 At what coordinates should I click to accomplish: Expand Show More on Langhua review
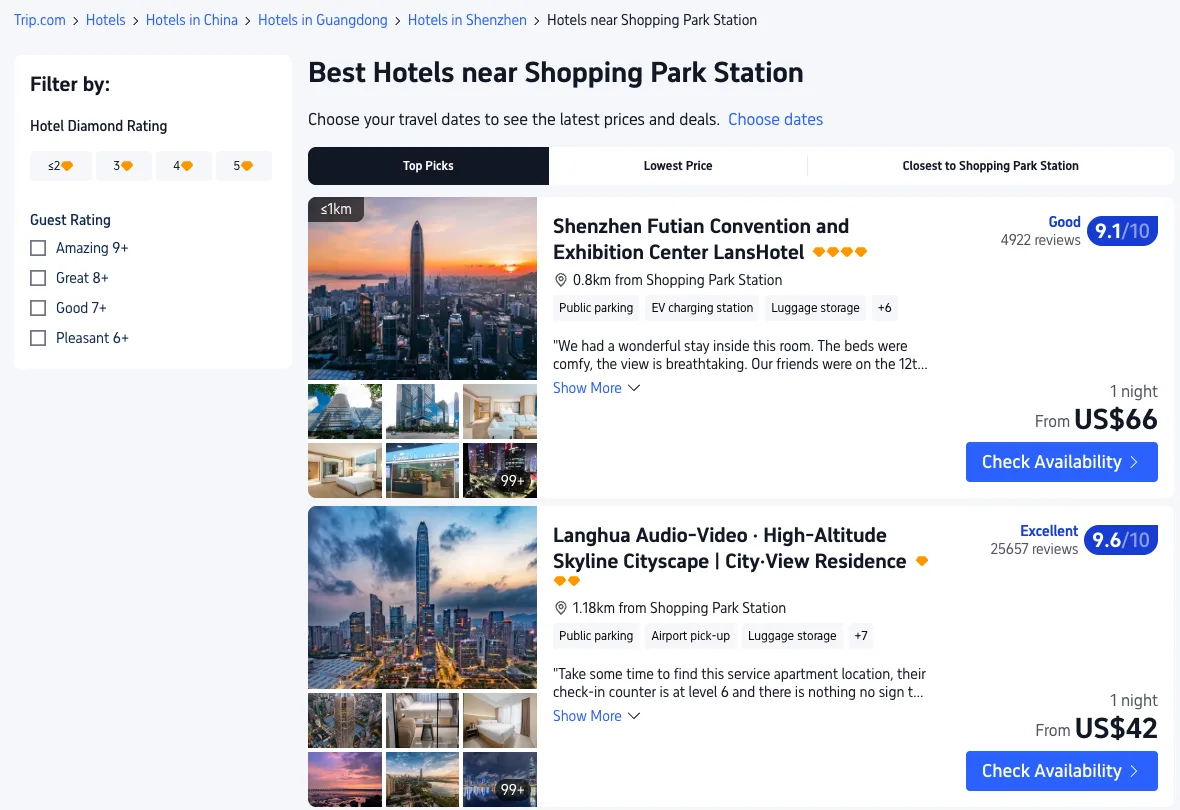click(596, 716)
